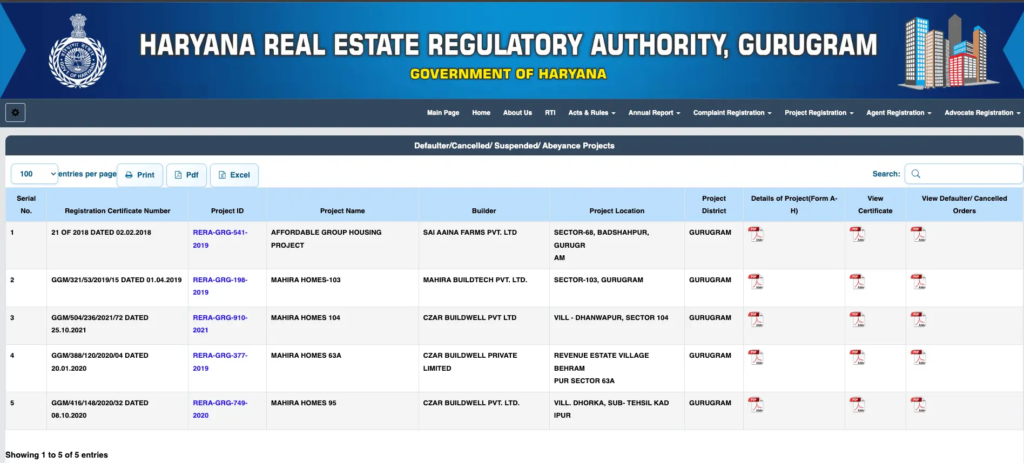Open project link RERA-GRG-749-2020
The width and height of the screenshot is (1024, 463).
tap(220, 409)
